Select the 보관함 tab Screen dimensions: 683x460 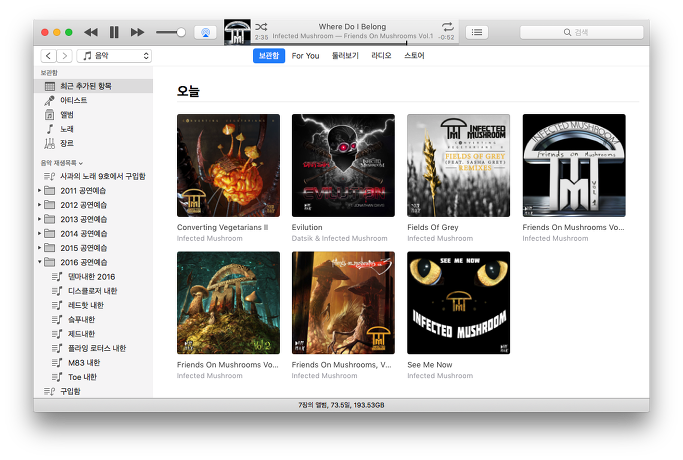[269, 56]
